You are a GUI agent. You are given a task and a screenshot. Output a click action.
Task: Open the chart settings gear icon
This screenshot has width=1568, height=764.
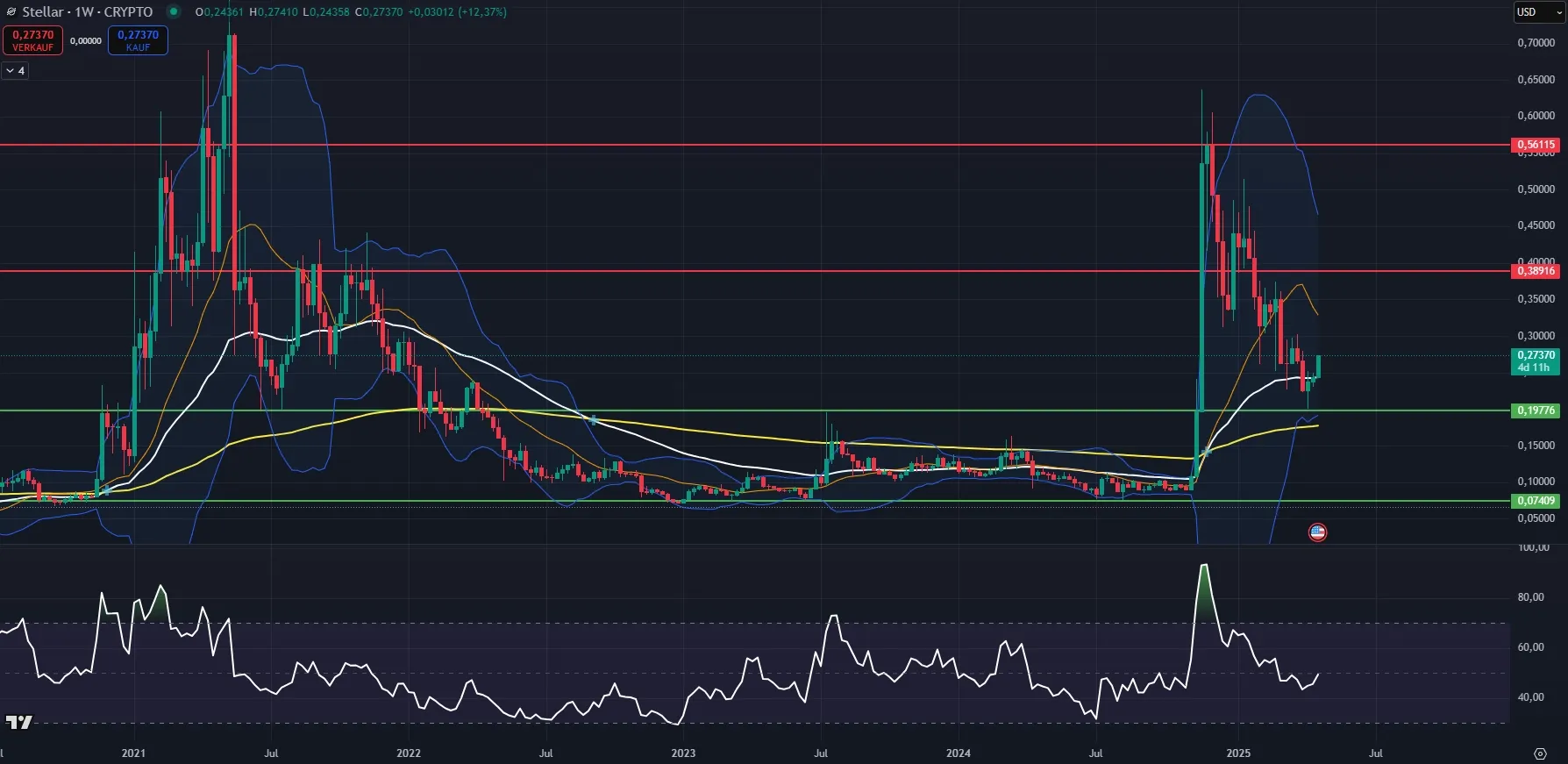tap(1540, 753)
